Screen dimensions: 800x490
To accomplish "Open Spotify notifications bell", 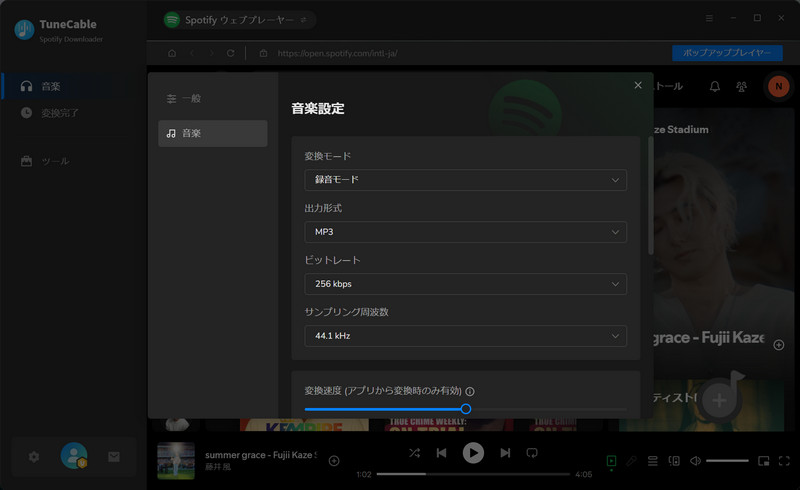I will pos(715,86).
